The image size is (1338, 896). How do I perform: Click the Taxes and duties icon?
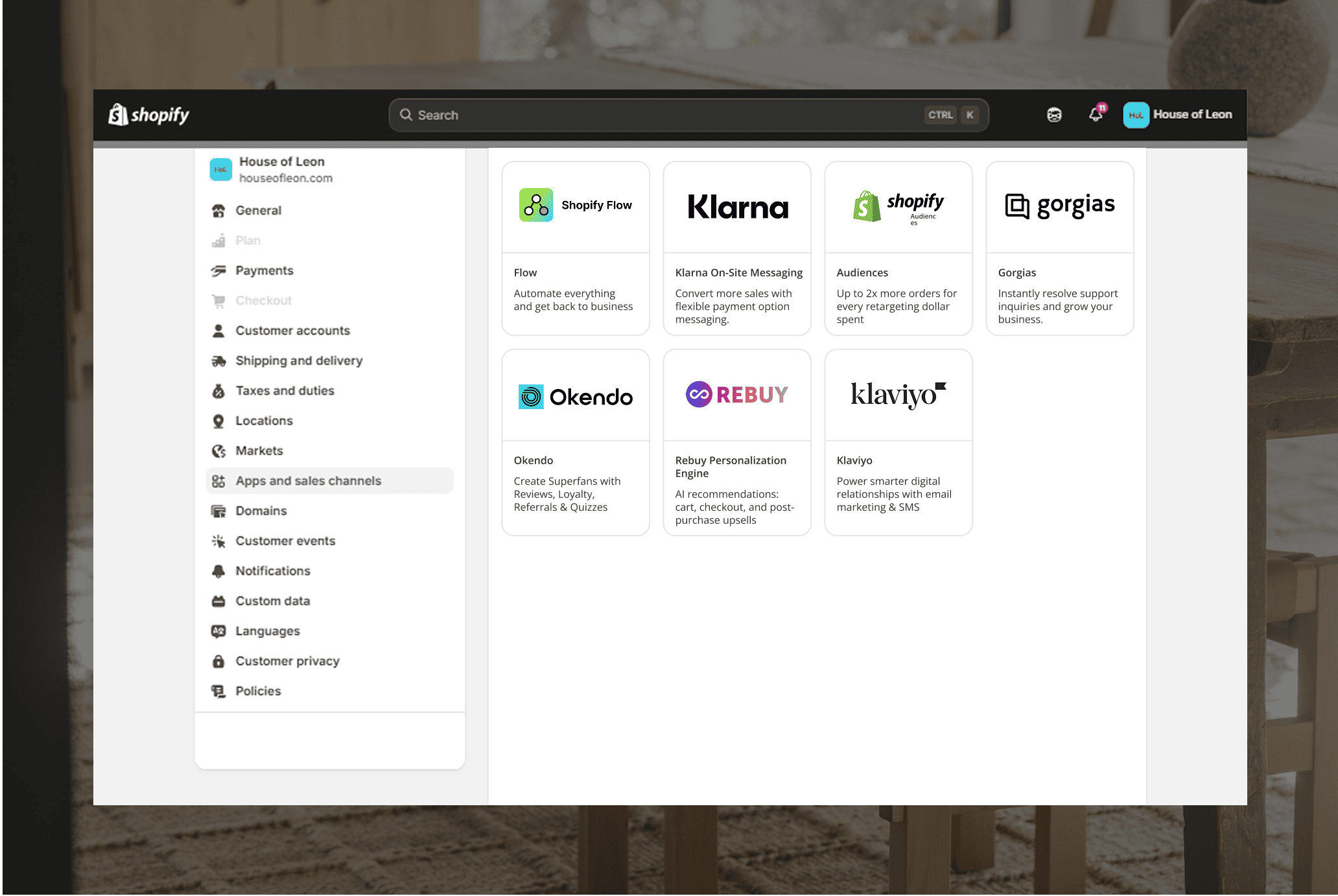point(218,391)
